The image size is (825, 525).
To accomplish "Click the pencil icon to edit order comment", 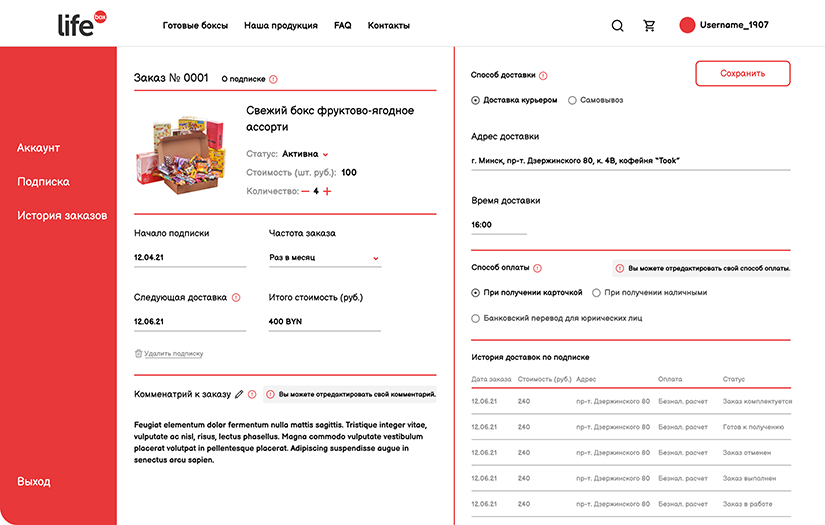I will pos(239,395).
